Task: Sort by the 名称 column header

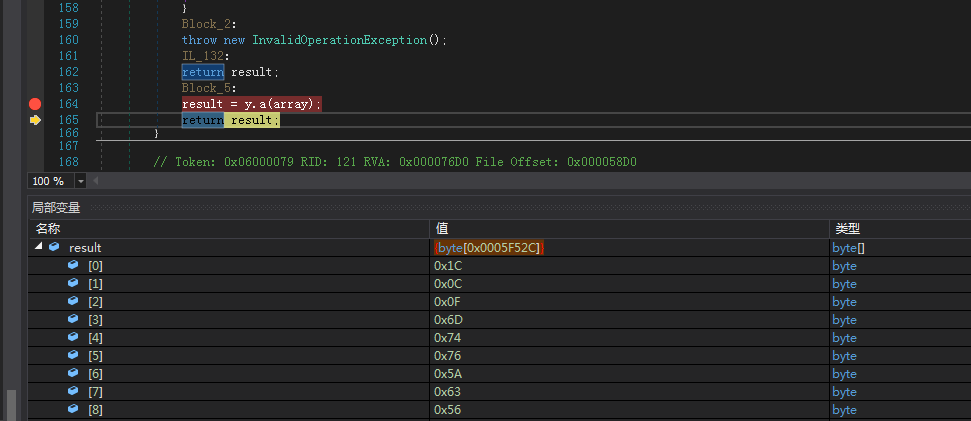Action: coord(229,229)
